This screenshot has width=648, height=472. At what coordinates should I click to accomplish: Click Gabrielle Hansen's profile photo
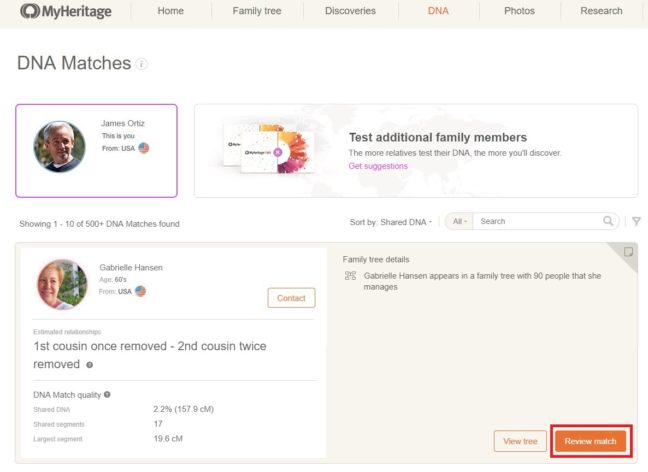tap(62, 284)
